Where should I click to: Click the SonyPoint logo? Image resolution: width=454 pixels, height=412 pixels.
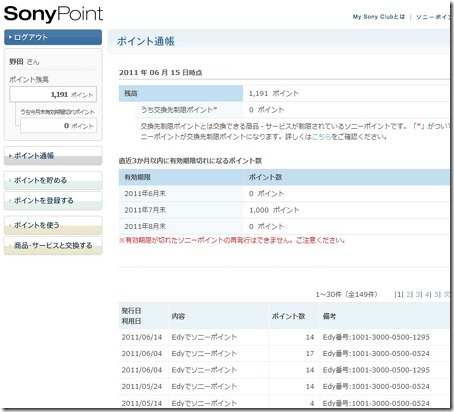tap(53, 14)
